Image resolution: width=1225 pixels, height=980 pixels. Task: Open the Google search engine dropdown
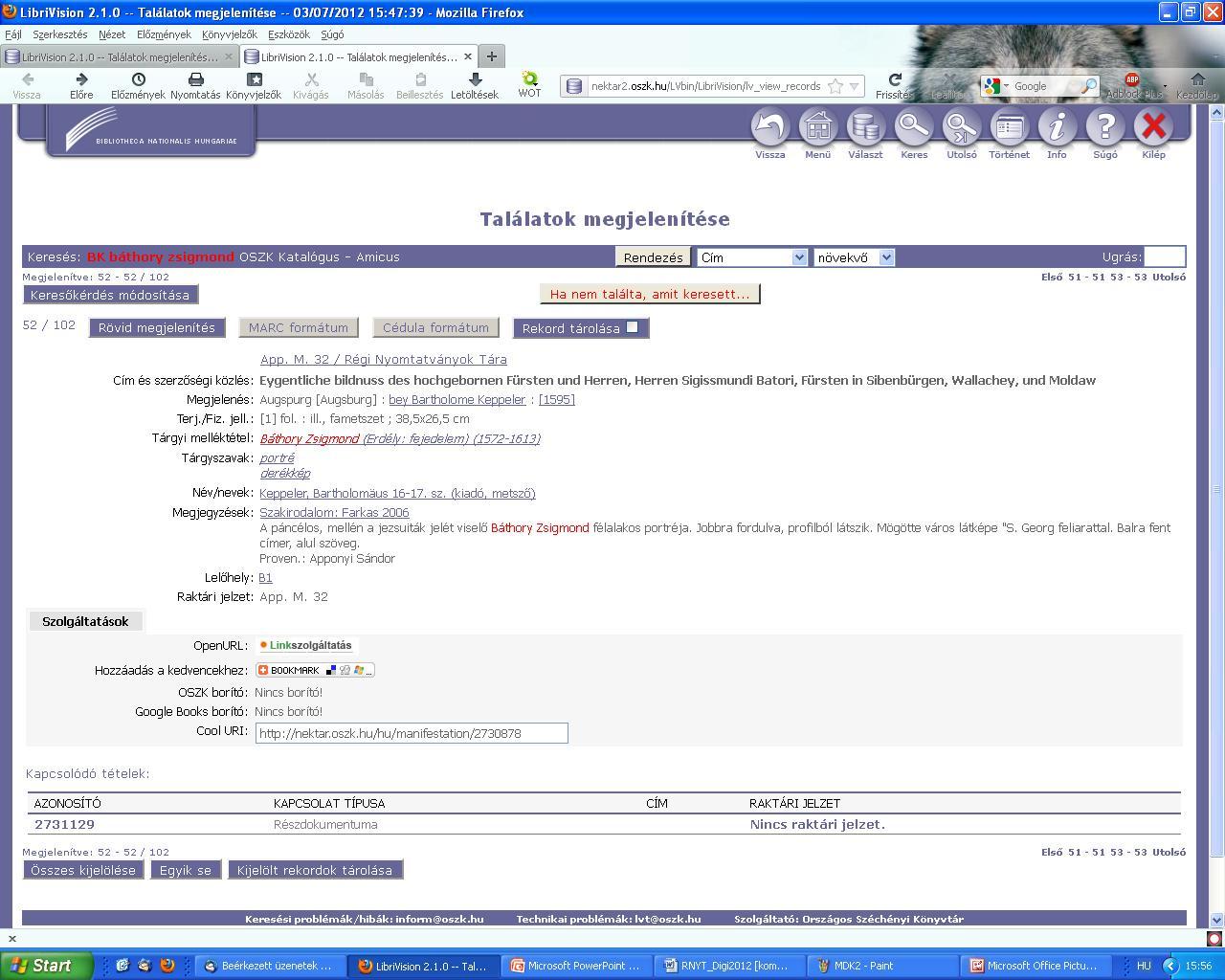tap(996, 86)
